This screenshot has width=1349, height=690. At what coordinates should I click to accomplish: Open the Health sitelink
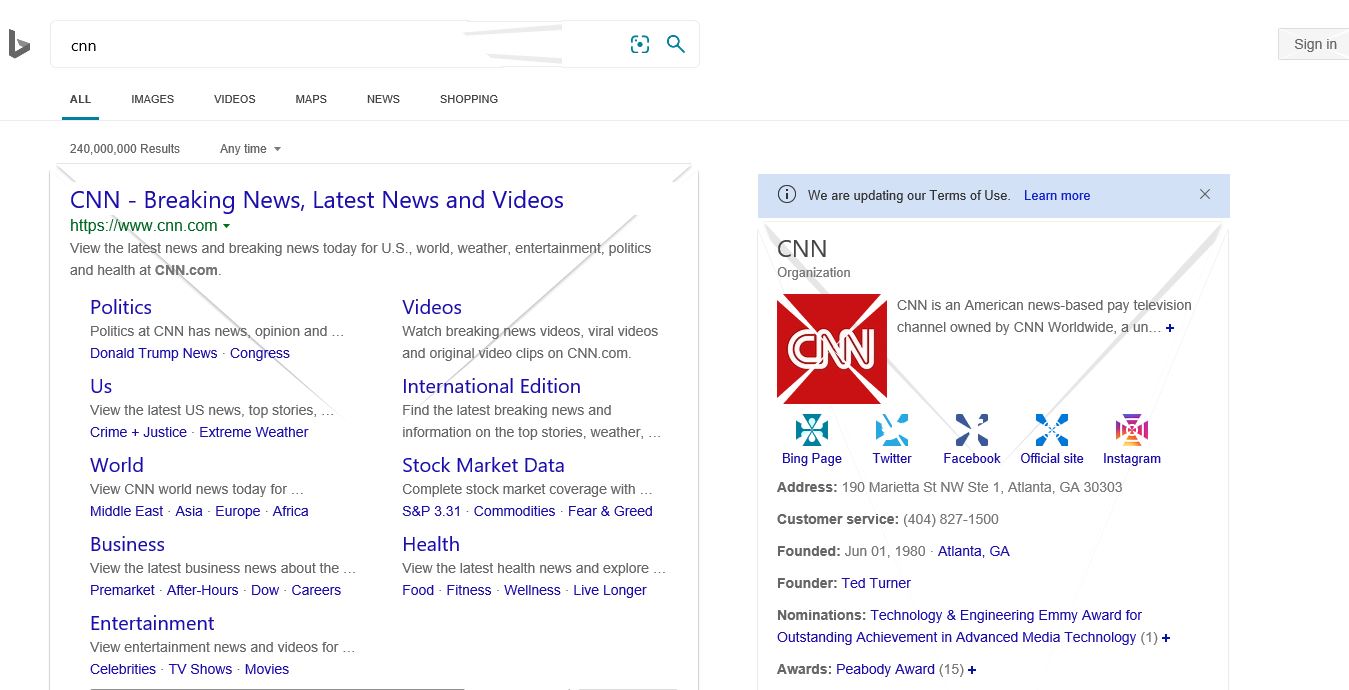tap(431, 544)
